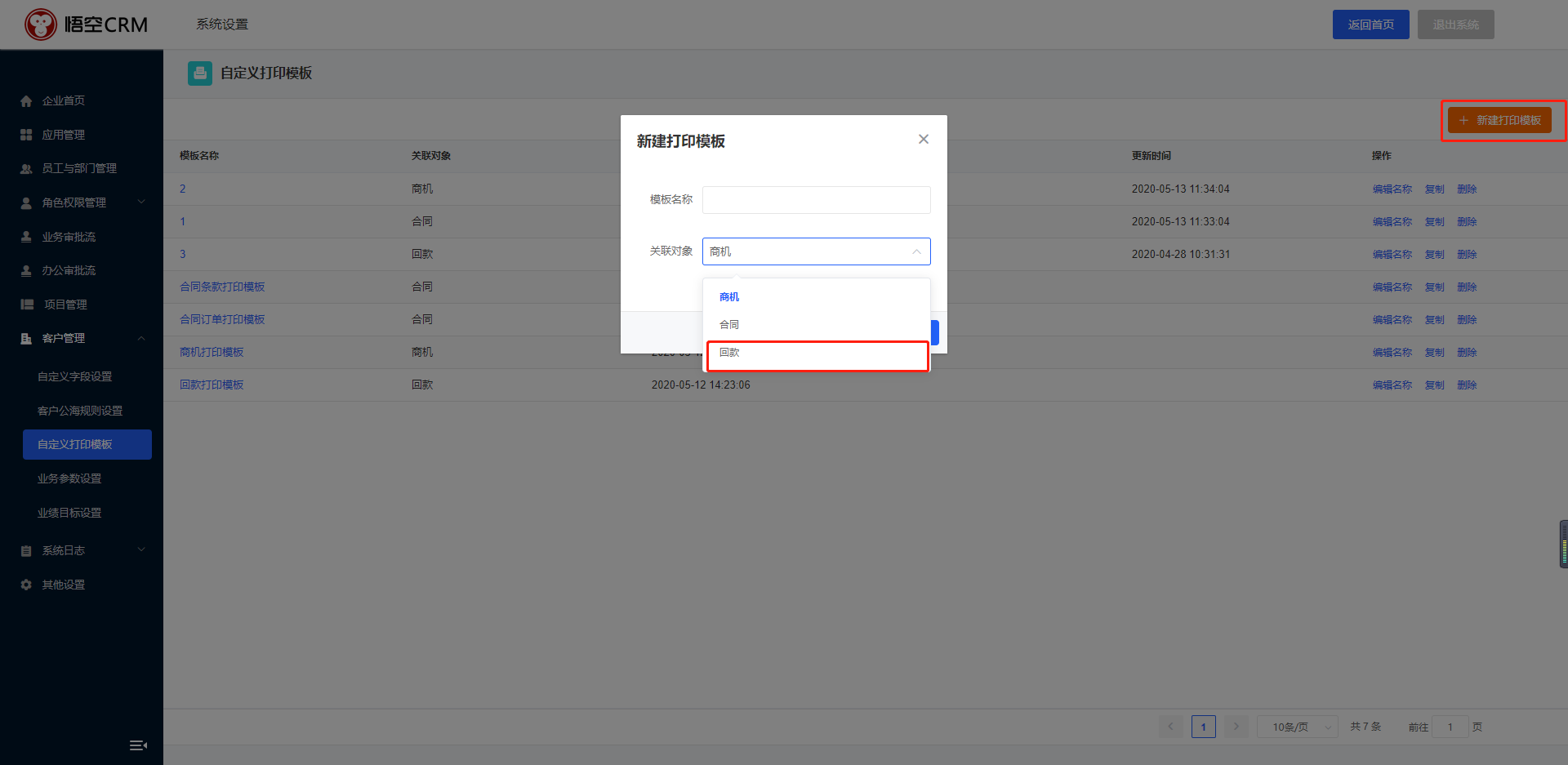Click 复制 for 回款打印模板

coord(1435,385)
